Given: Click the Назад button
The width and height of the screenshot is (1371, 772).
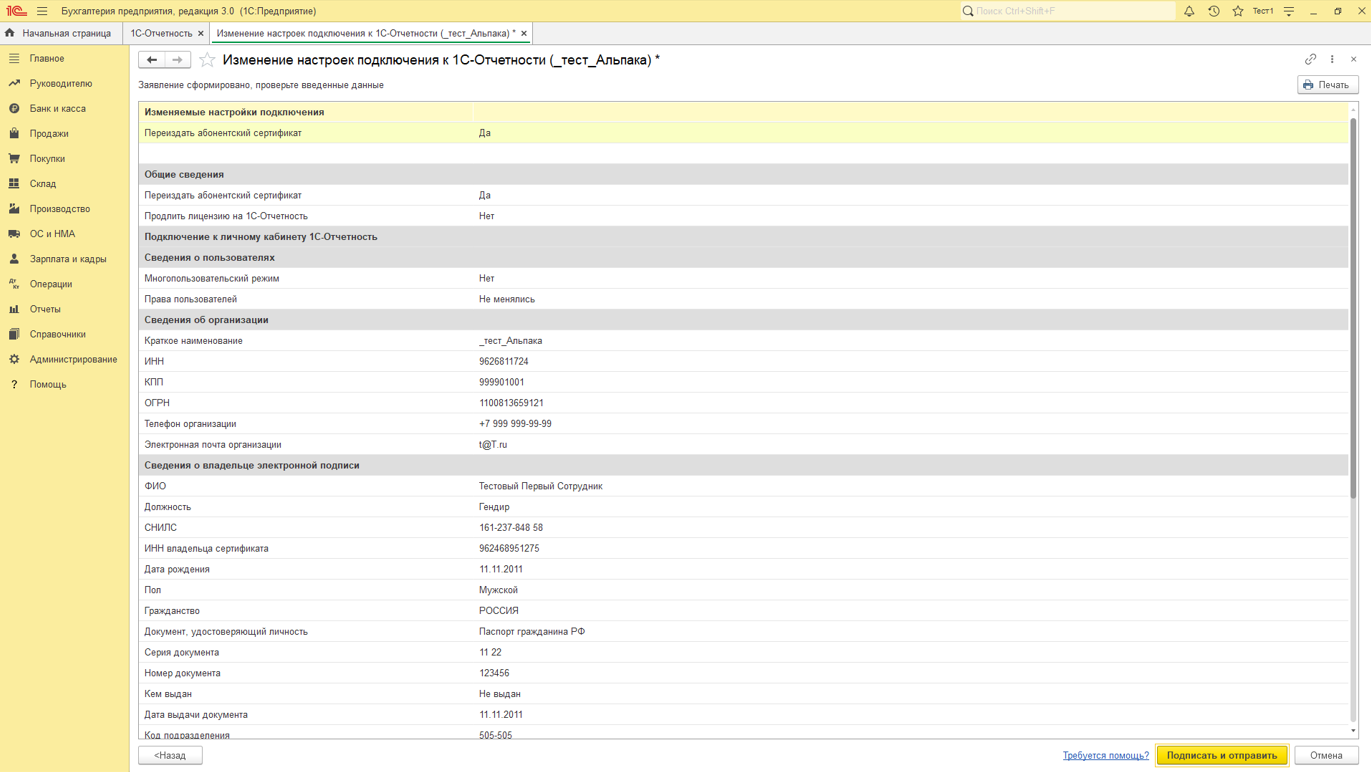Looking at the screenshot, I should 170,755.
